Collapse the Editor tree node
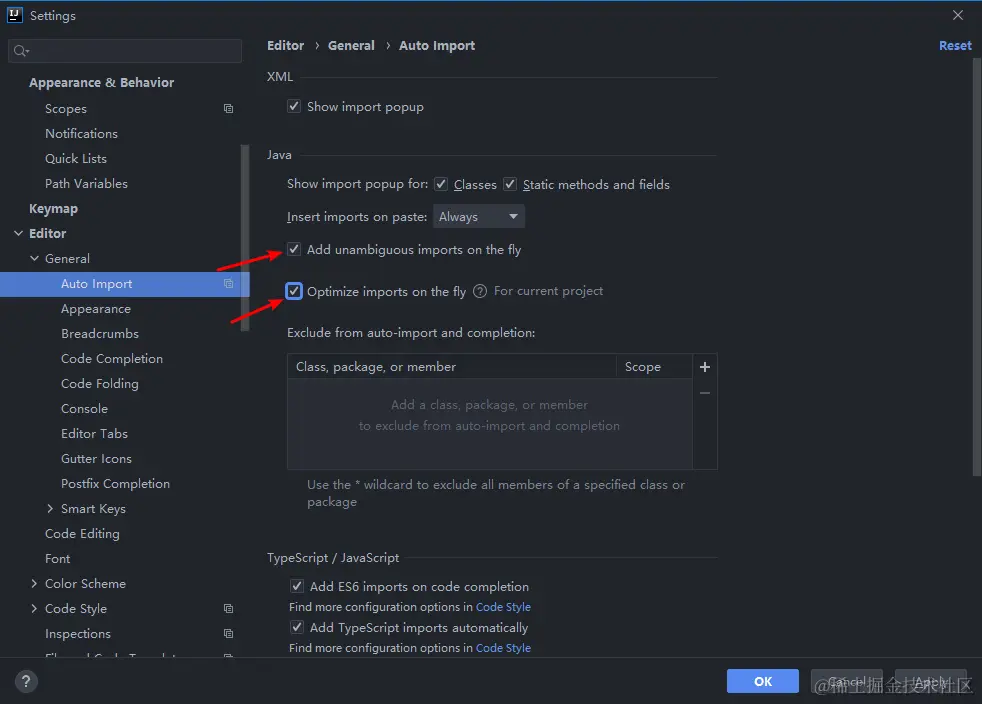Image resolution: width=982 pixels, height=704 pixels. click(x=18, y=234)
